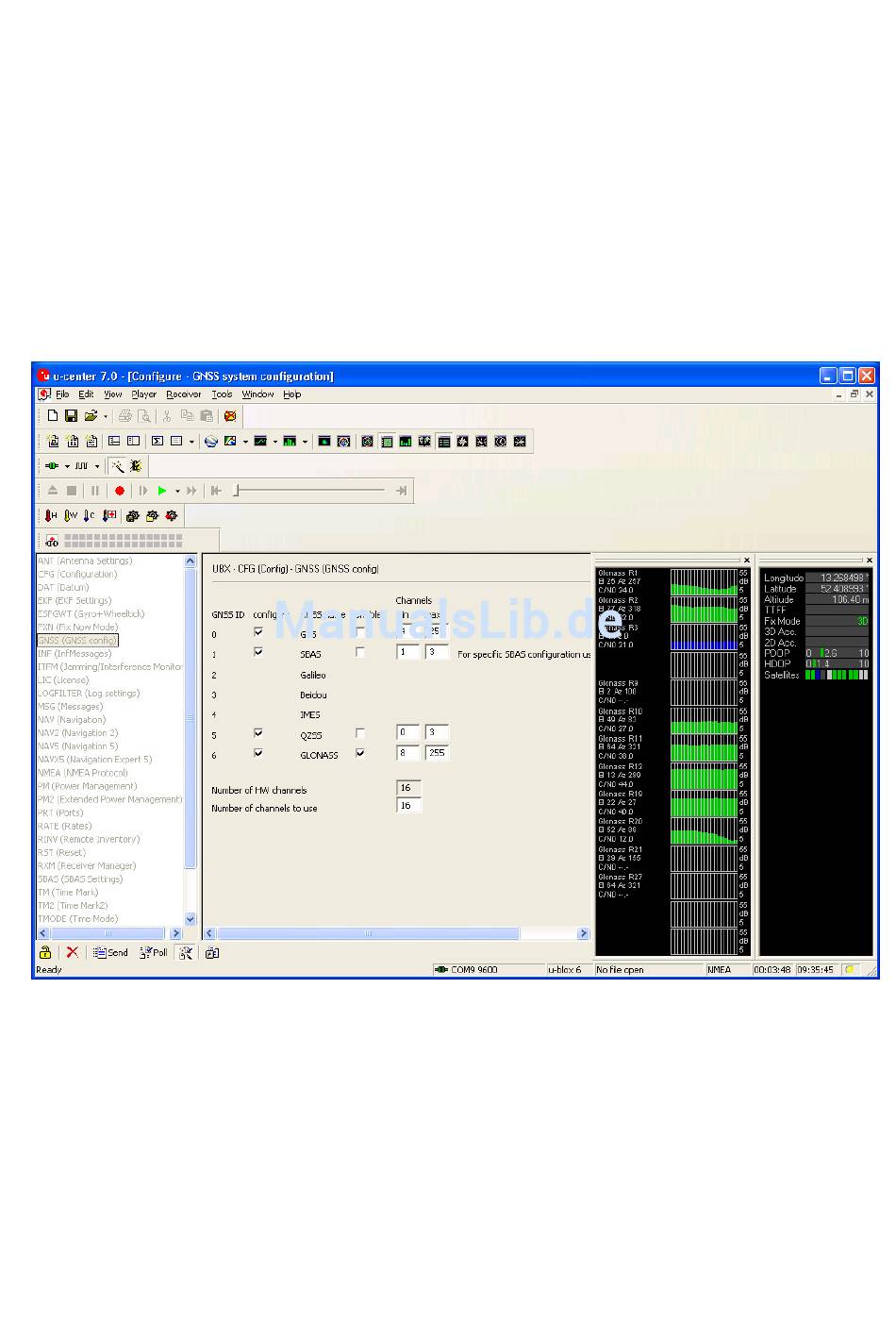Open the dropdown arrow beside the Open folder icon
896x1340 pixels.
click(x=106, y=416)
